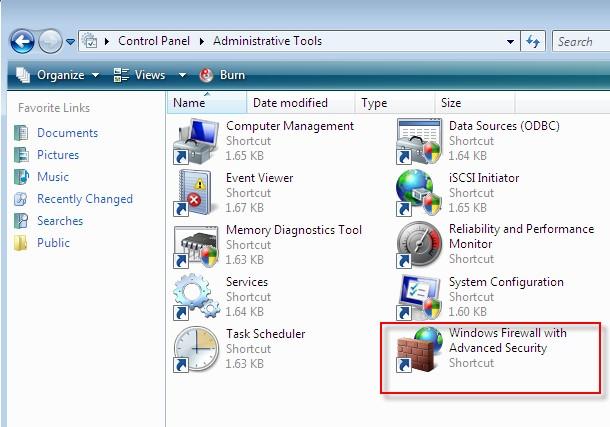
Task: Select the Memory Diagnostics Tool icon
Action: [x=196, y=245]
